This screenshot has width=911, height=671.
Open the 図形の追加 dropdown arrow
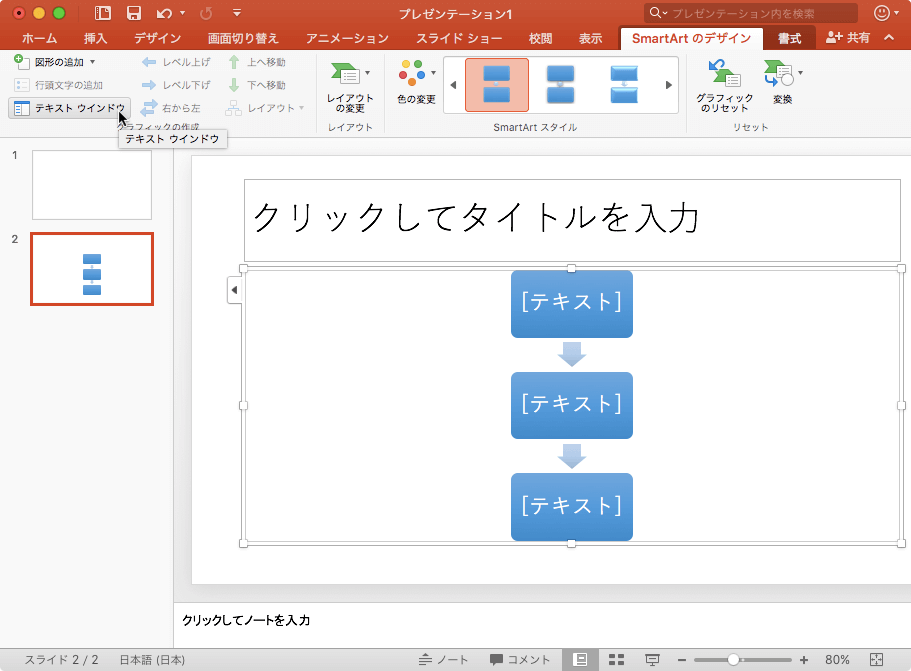(93, 62)
